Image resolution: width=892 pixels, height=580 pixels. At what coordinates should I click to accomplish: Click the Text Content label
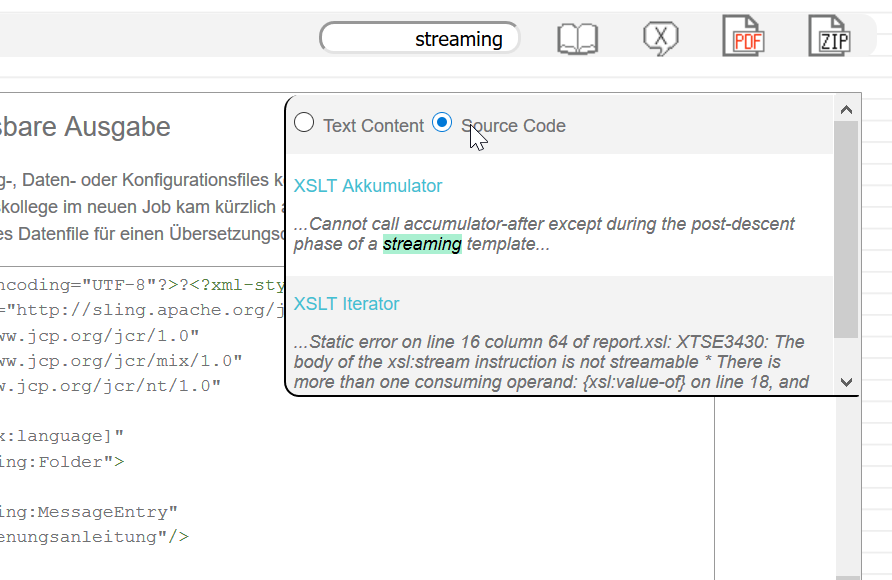[373, 126]
